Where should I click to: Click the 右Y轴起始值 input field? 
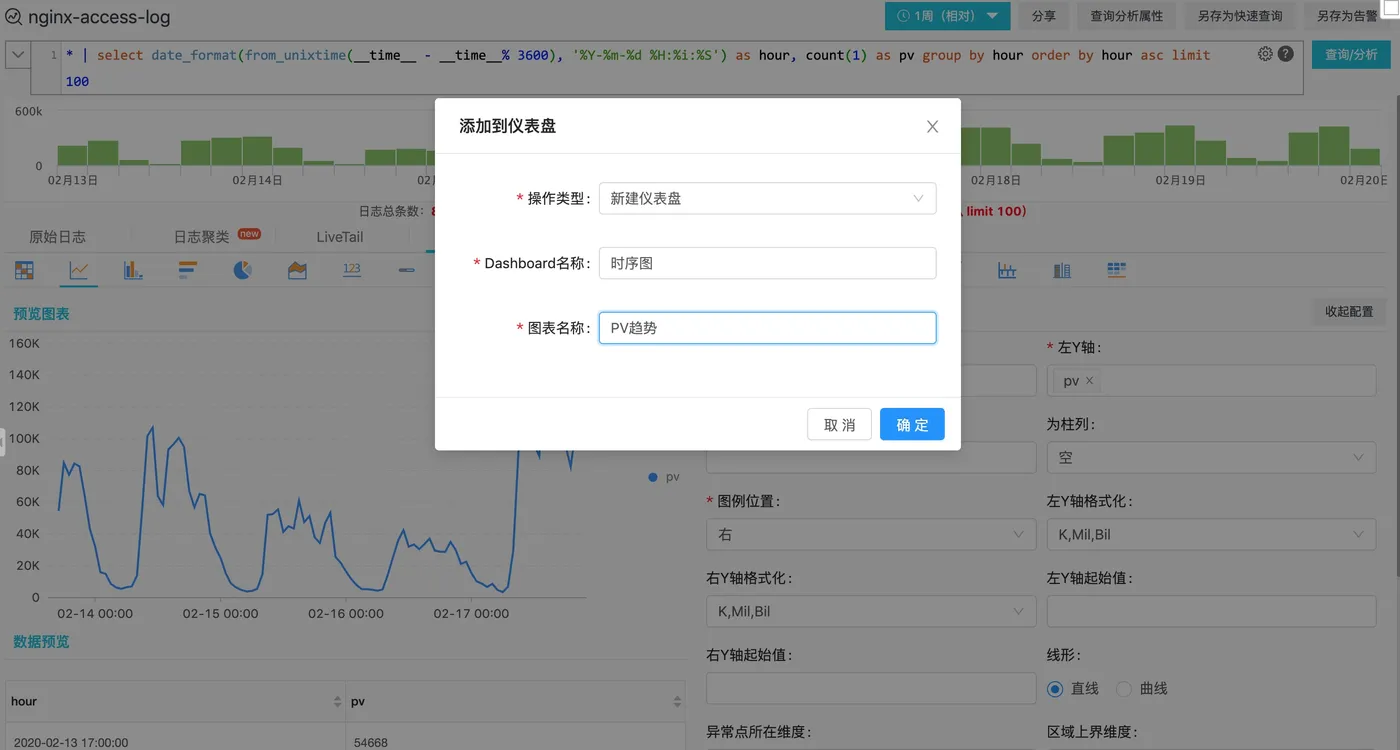click(x=871, y=688)
